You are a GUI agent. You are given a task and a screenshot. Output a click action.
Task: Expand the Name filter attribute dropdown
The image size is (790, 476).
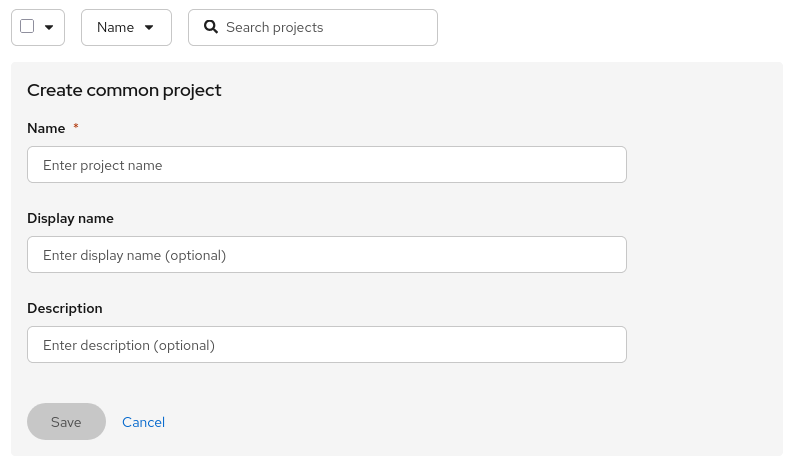coord(126,27)
